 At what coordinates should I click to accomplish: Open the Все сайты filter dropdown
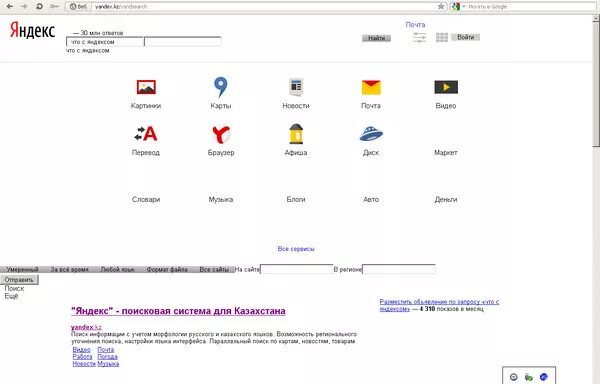(214, 269)
